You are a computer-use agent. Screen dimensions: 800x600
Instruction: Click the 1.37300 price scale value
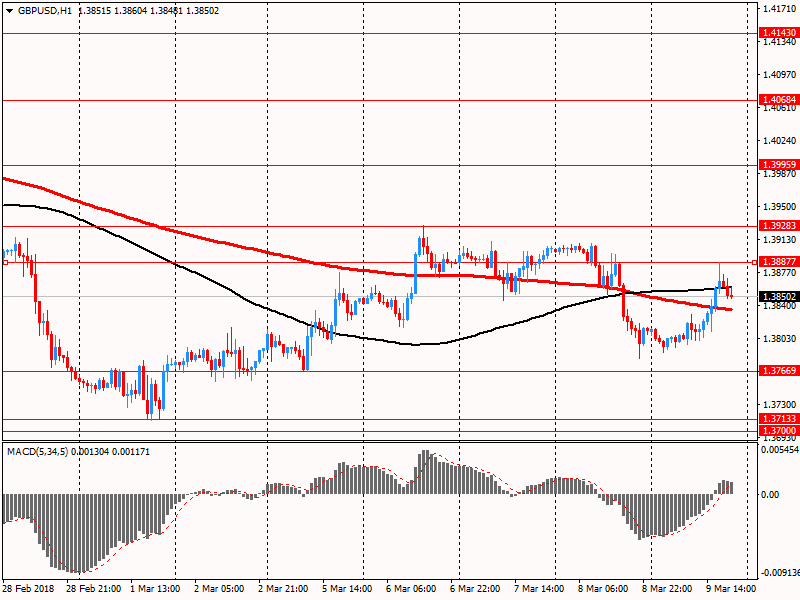pos(779,404)
